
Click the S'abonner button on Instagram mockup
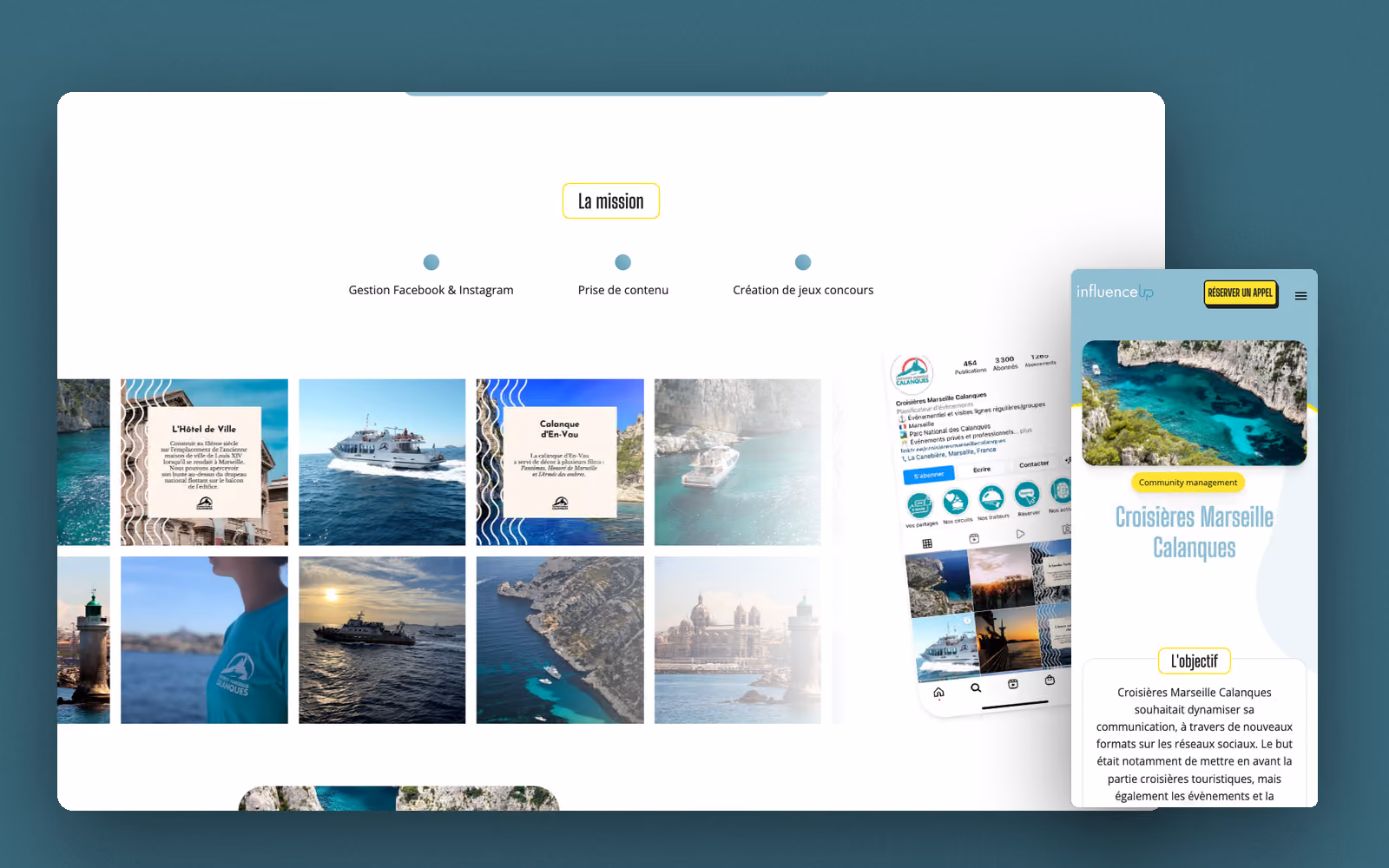929,475
